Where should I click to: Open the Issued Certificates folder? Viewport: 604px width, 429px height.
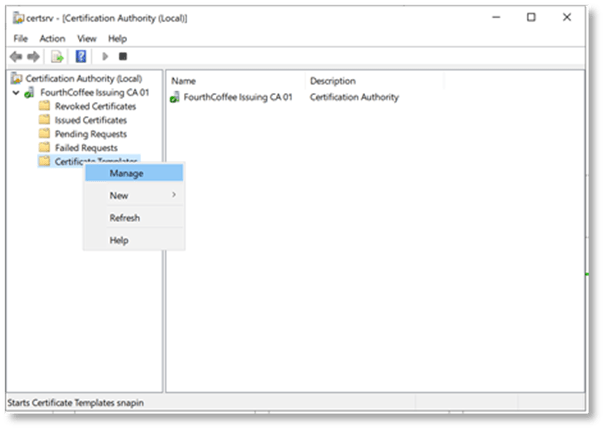(90, 120)
